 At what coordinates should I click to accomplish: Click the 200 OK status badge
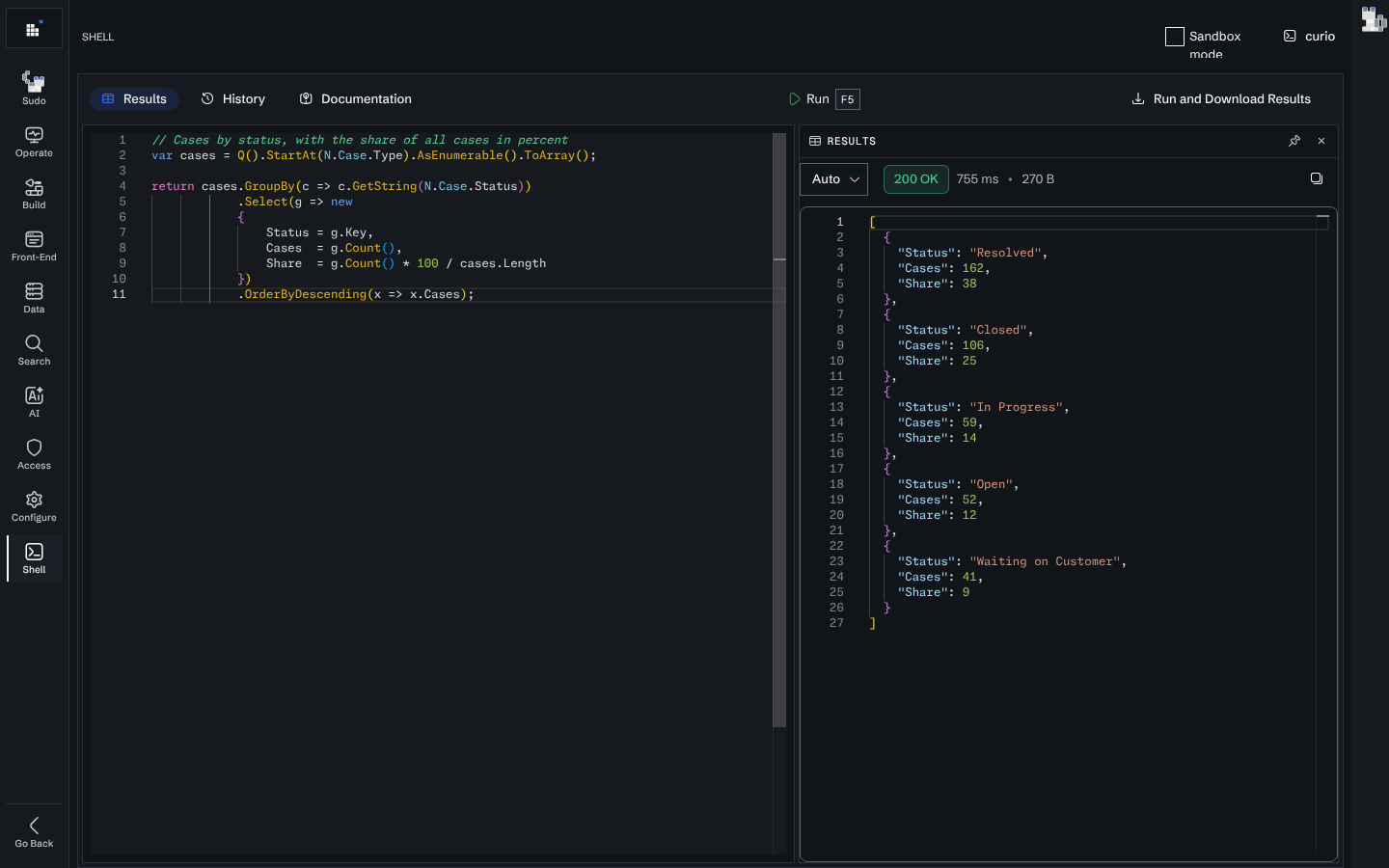click(916, 179)
